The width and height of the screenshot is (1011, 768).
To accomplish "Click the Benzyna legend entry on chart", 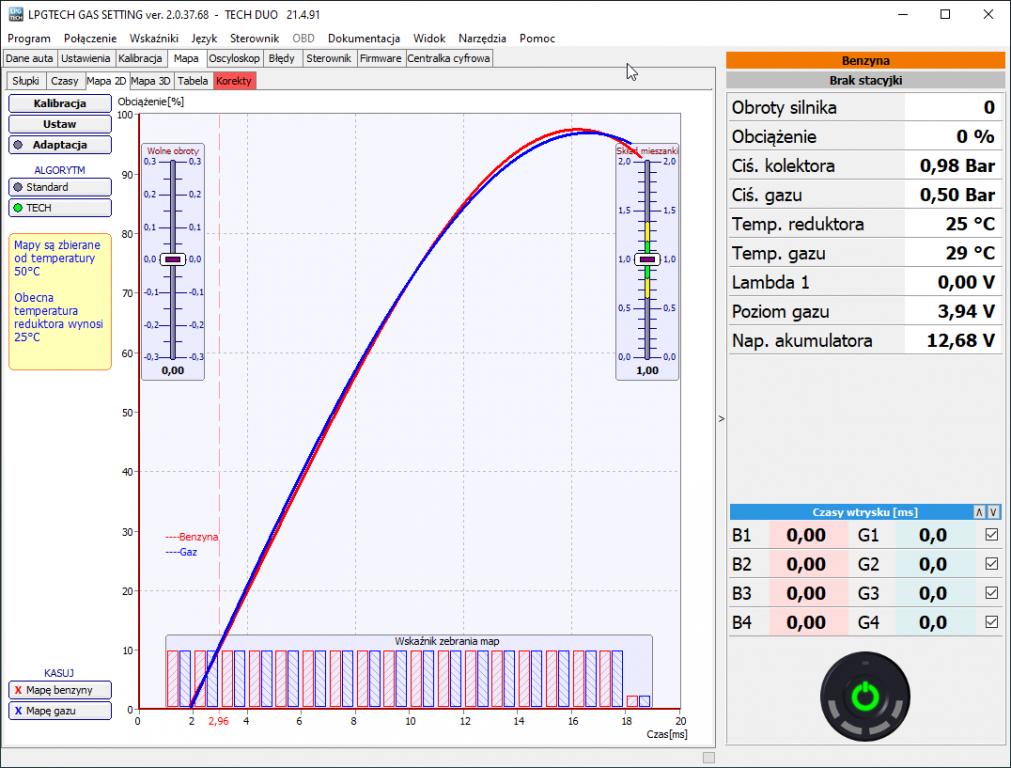I will click(191, 537).
